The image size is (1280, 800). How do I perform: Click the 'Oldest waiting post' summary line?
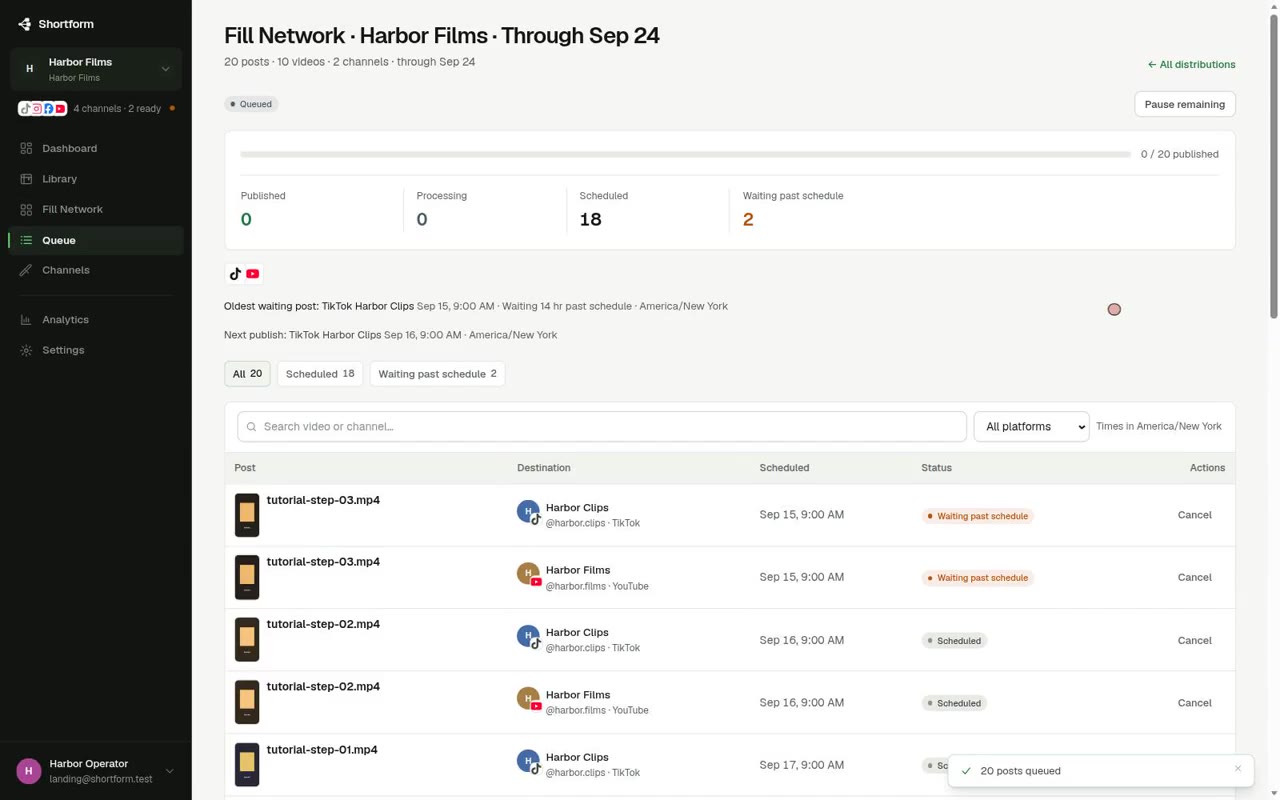coord(476,306)
